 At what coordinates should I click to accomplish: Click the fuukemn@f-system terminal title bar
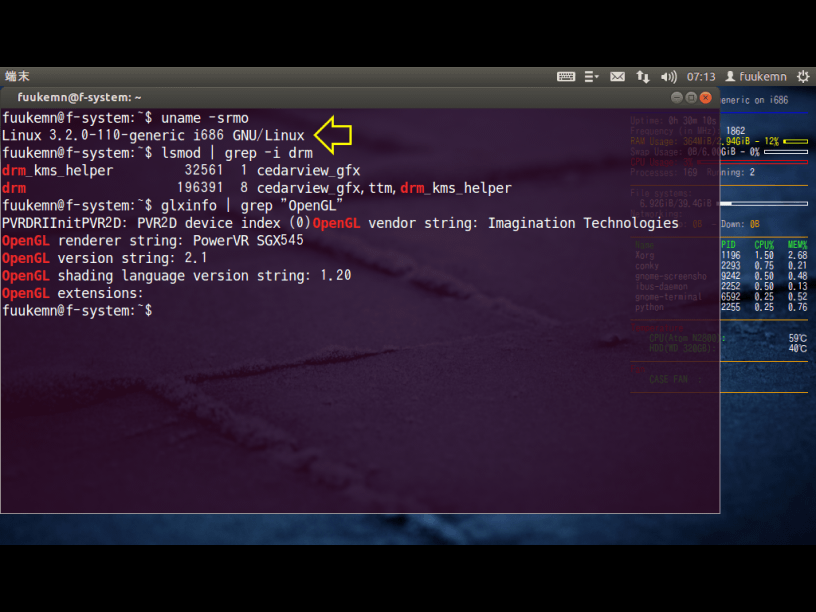coord(360,97)
